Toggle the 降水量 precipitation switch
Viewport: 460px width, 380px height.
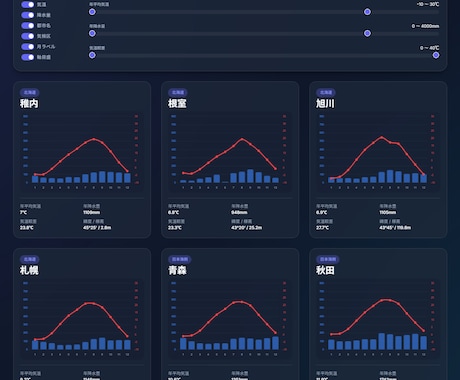[x=28, y=15]
